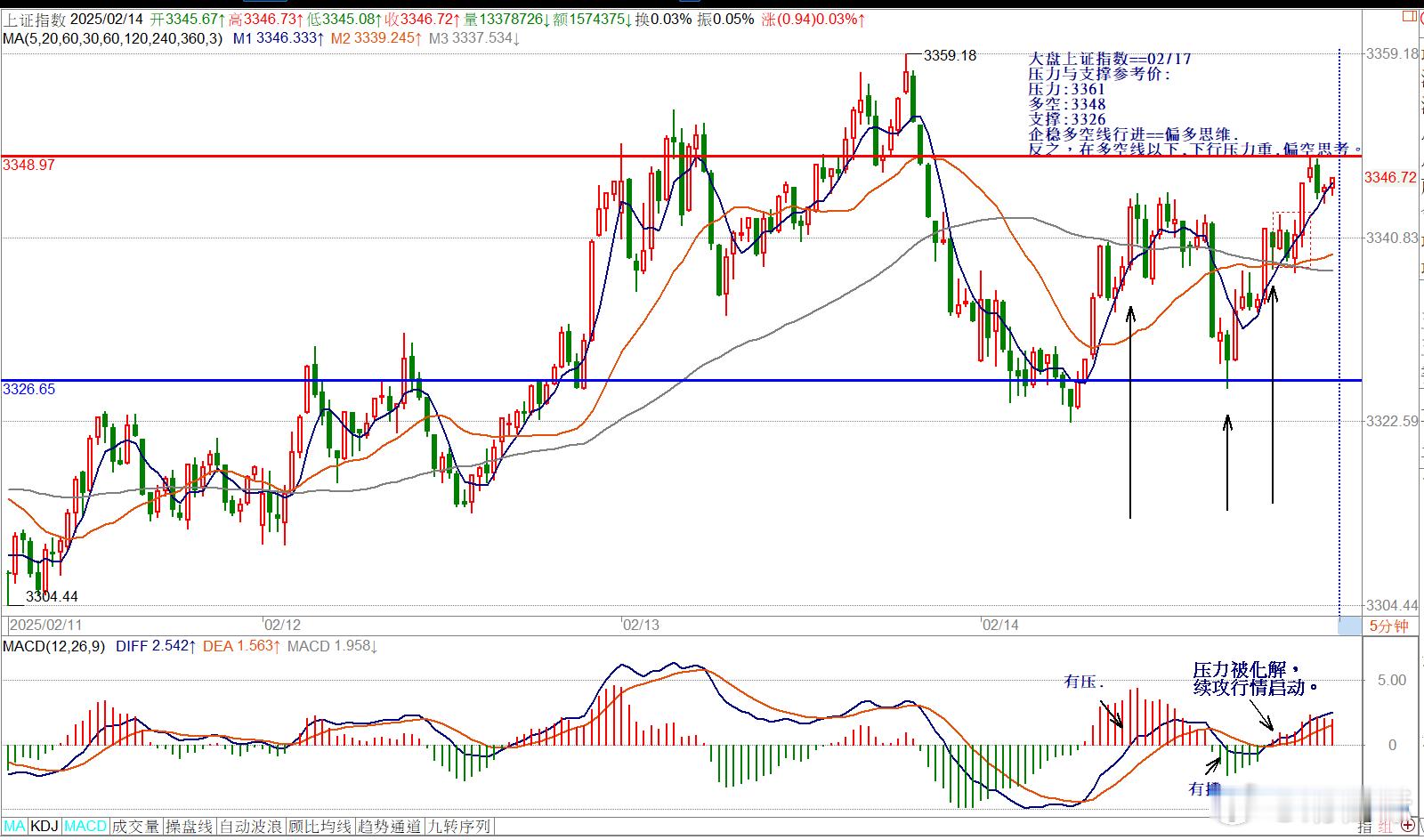Click the 支撑:3326 annotation text
Image resolution: width=1424 pixels, height=840 pixels.
(x=1066, y=119)
